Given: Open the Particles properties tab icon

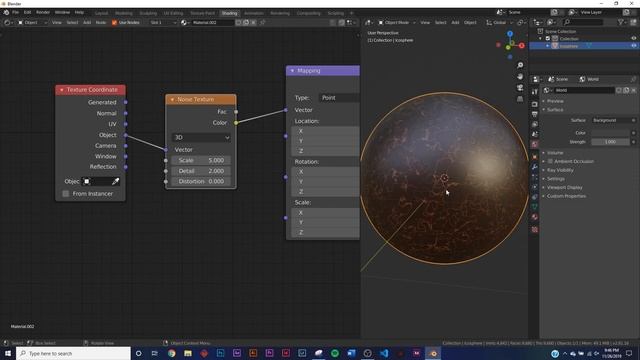Looking at the screenshot, I should (535, 177).
